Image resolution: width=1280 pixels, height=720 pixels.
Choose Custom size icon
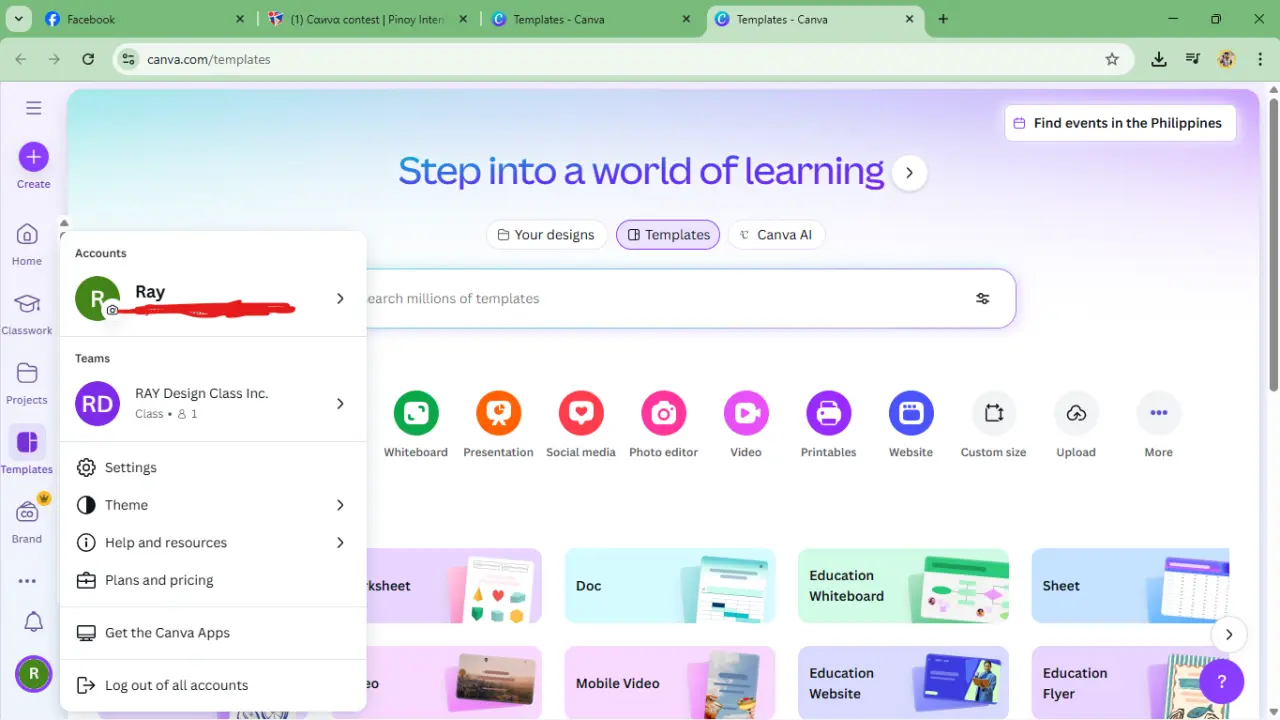click(x=994, y=413)
